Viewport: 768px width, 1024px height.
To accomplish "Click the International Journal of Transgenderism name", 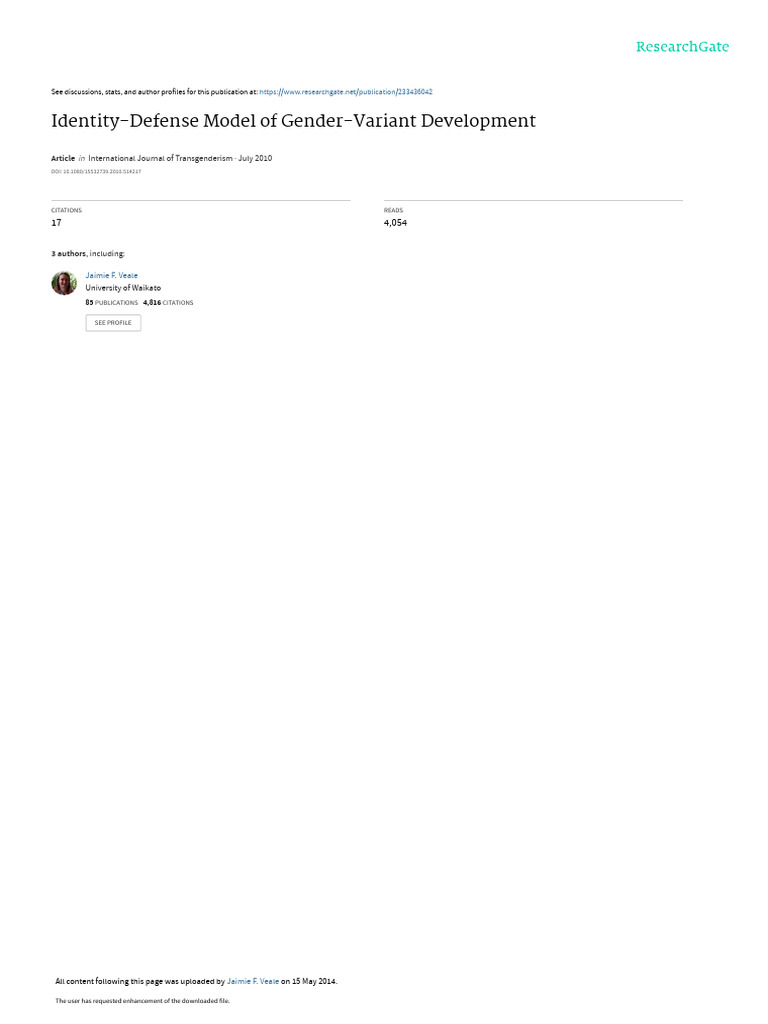I will [x=160, y=158].
